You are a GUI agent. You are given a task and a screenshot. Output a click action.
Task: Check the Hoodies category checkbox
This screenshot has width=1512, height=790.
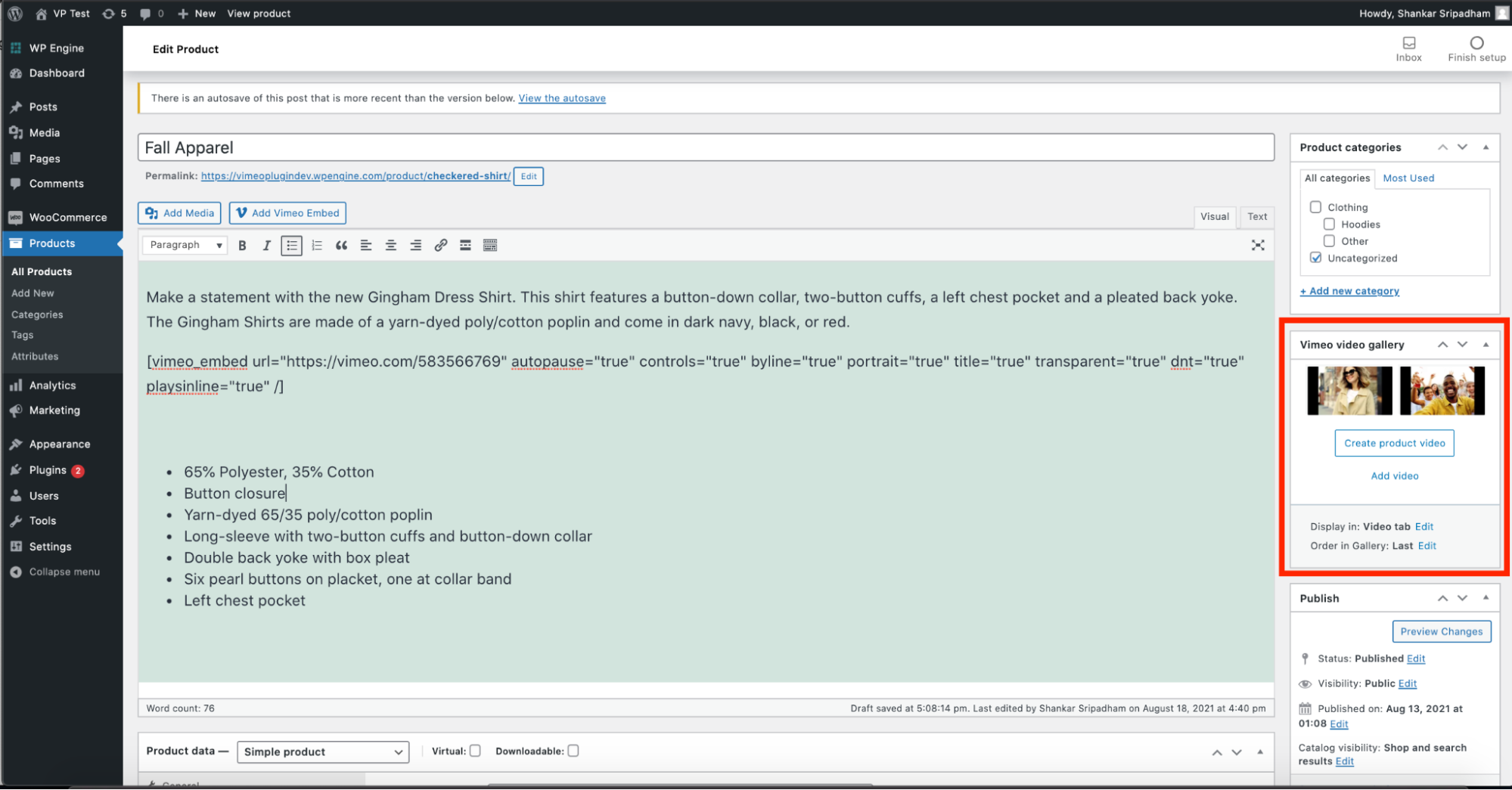1329,225
